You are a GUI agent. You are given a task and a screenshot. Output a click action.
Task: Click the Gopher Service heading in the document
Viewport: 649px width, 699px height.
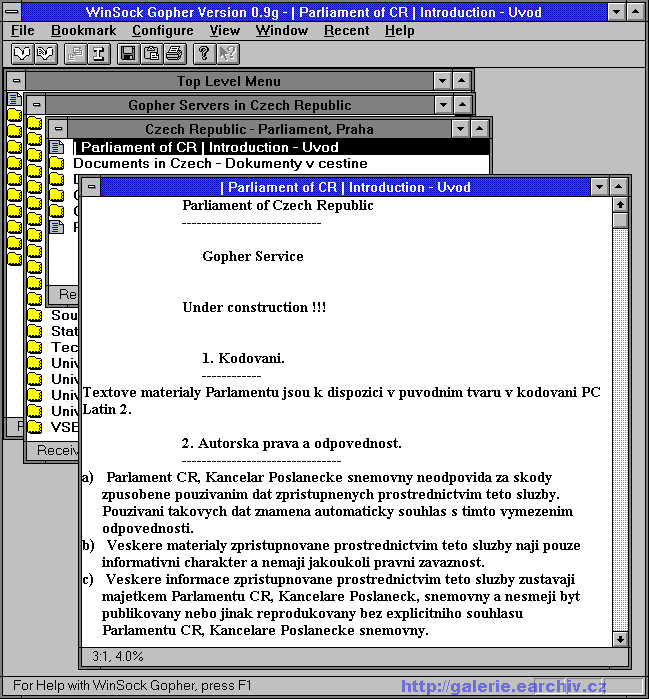pos(253,256)
